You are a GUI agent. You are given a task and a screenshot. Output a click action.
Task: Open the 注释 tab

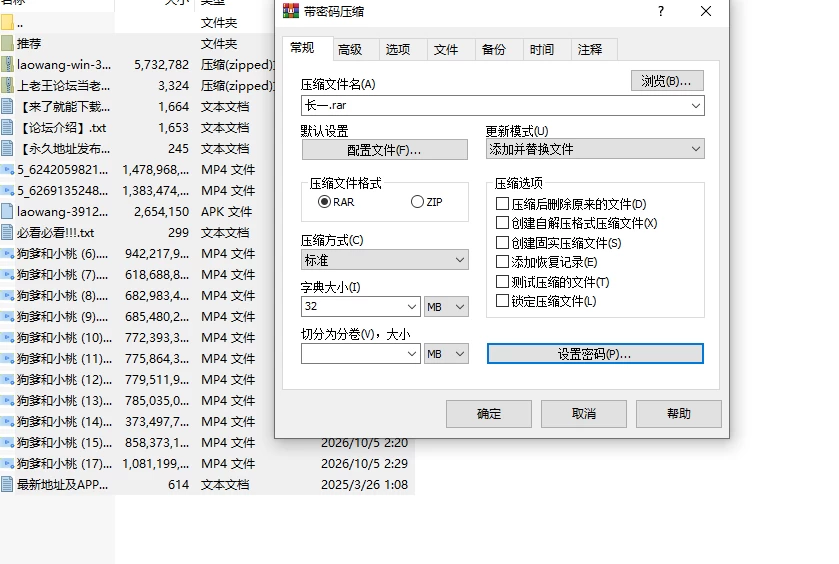[x=590, y=50]
